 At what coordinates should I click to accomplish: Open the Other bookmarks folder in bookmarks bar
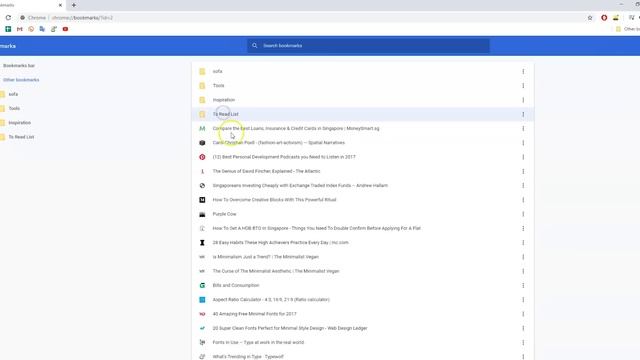pyautogui.click(x=628, y=29)
